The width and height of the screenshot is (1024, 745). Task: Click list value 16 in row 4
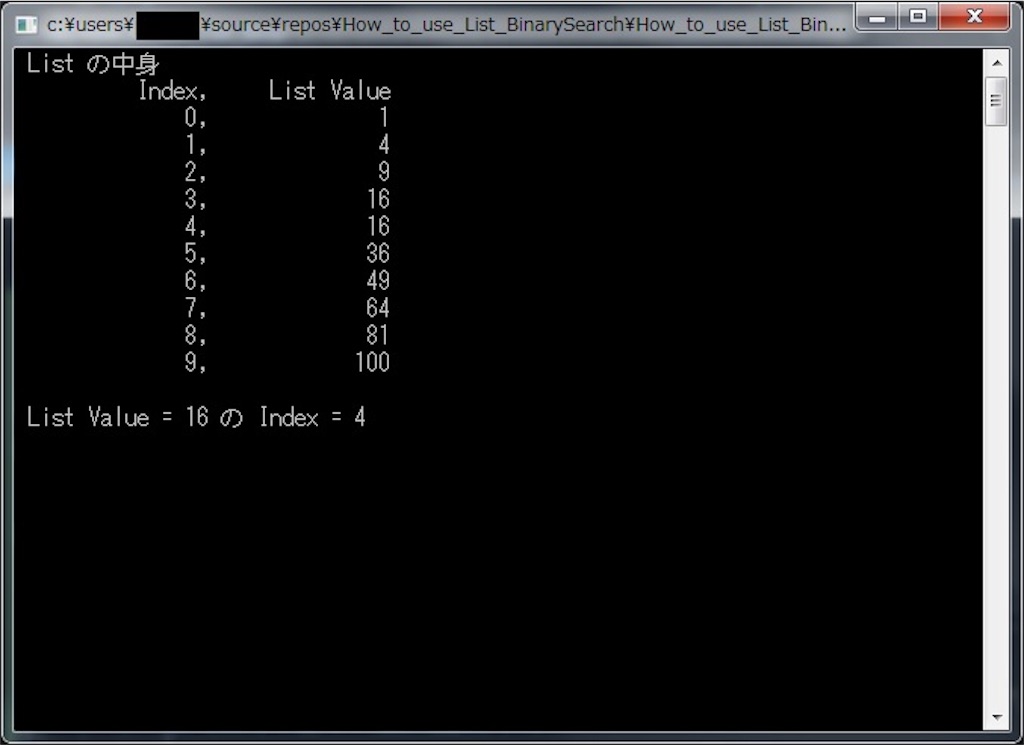tap(378, 226)
